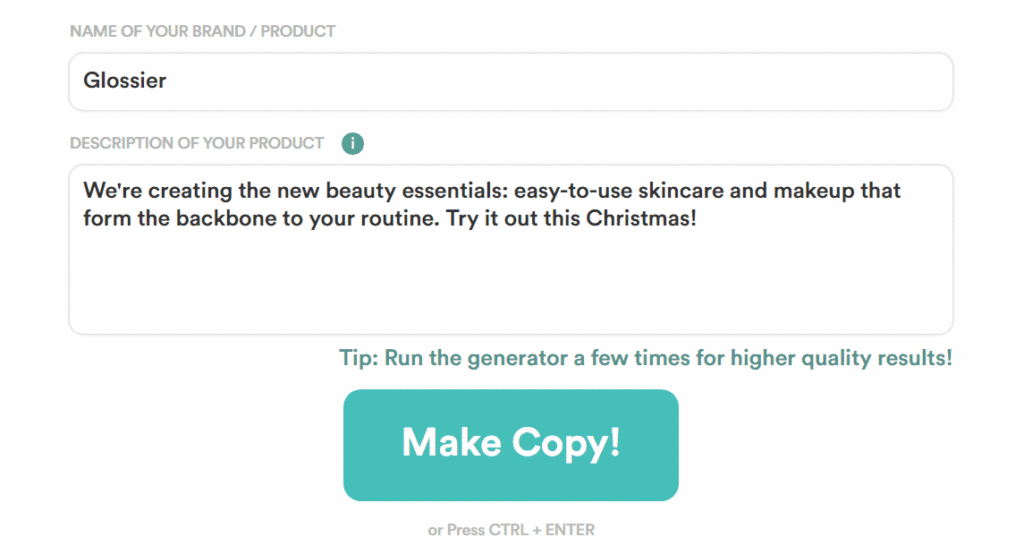Click the Make Copy! button
The width and height of the screenshot is (1024, 554).
click(x=511, y=445)
